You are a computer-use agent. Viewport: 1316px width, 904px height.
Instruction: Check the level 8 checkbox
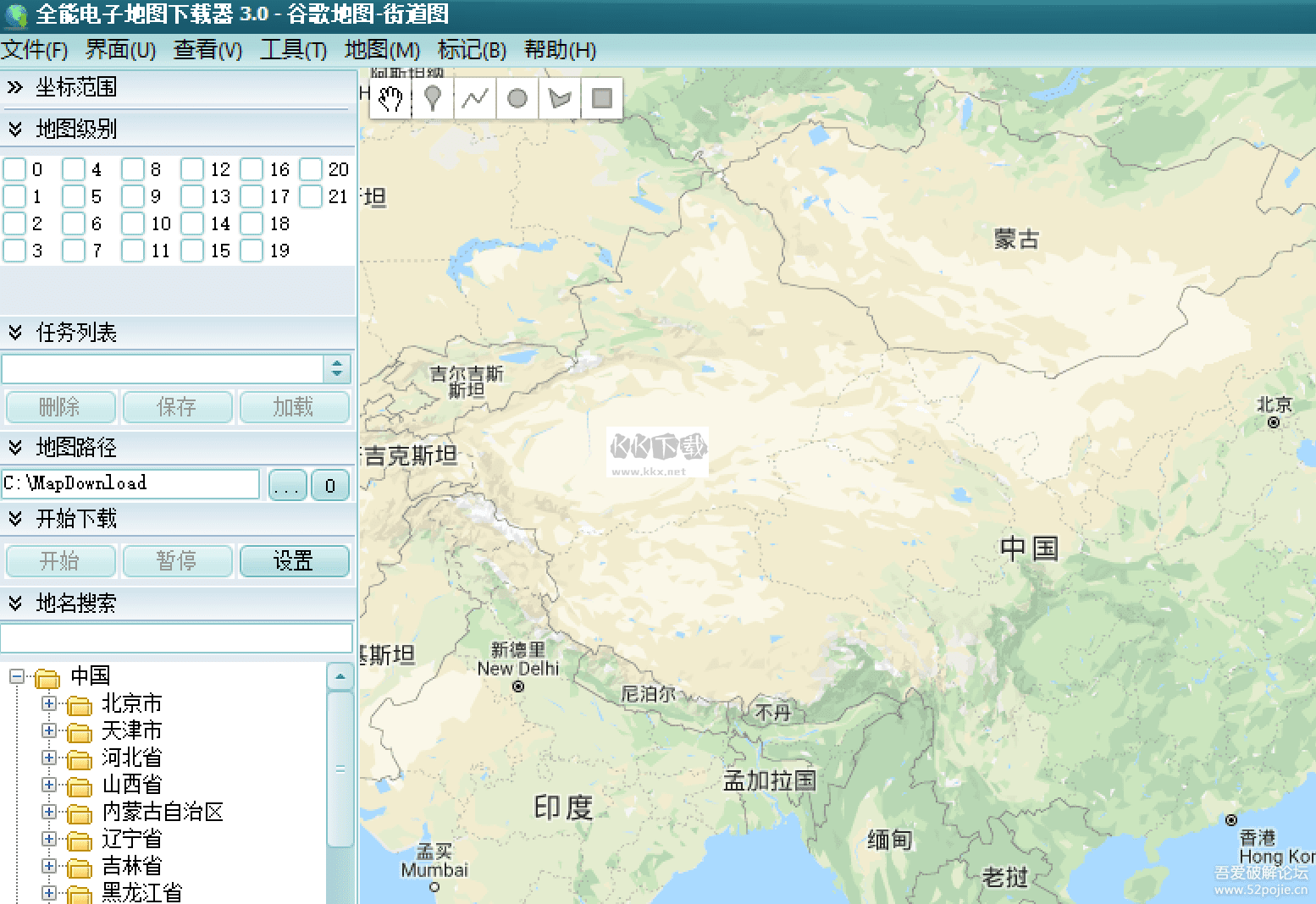[133, 169]
